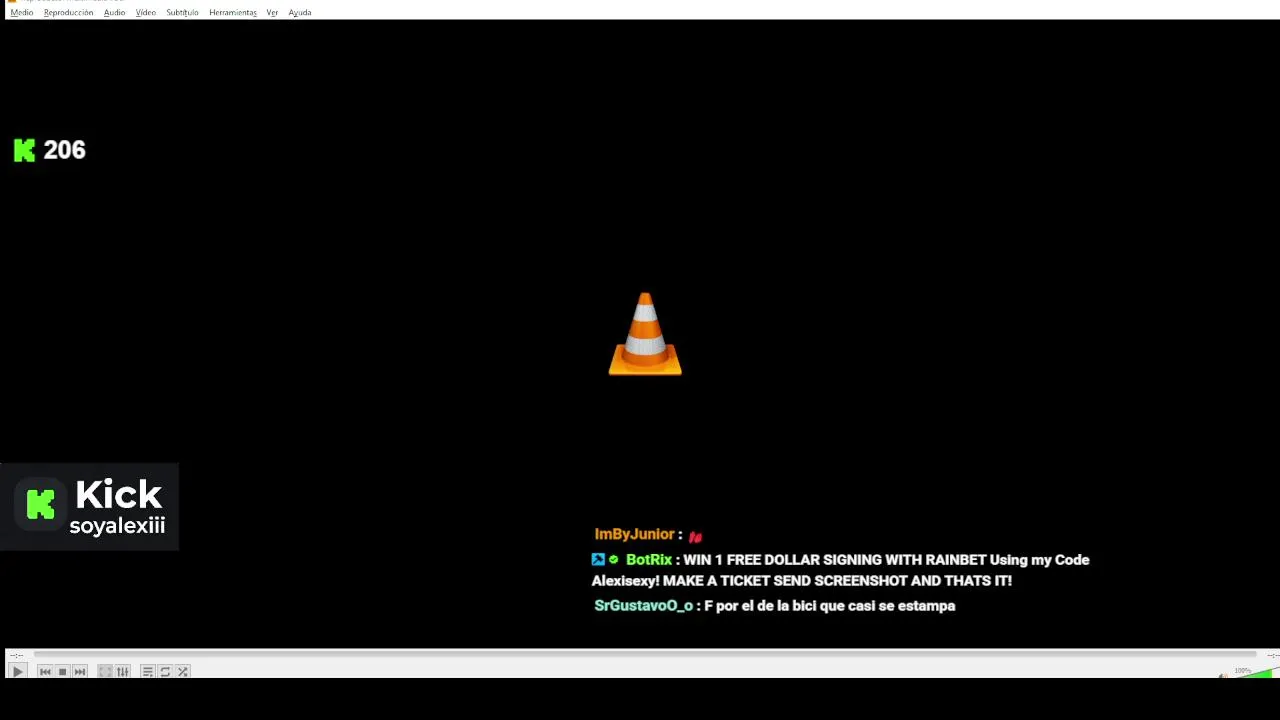Image resolution: width=1280 pixels, height=720 pixels.
Task: Click the red emote after ImByJunior
Action: click(x=695, y=537)
